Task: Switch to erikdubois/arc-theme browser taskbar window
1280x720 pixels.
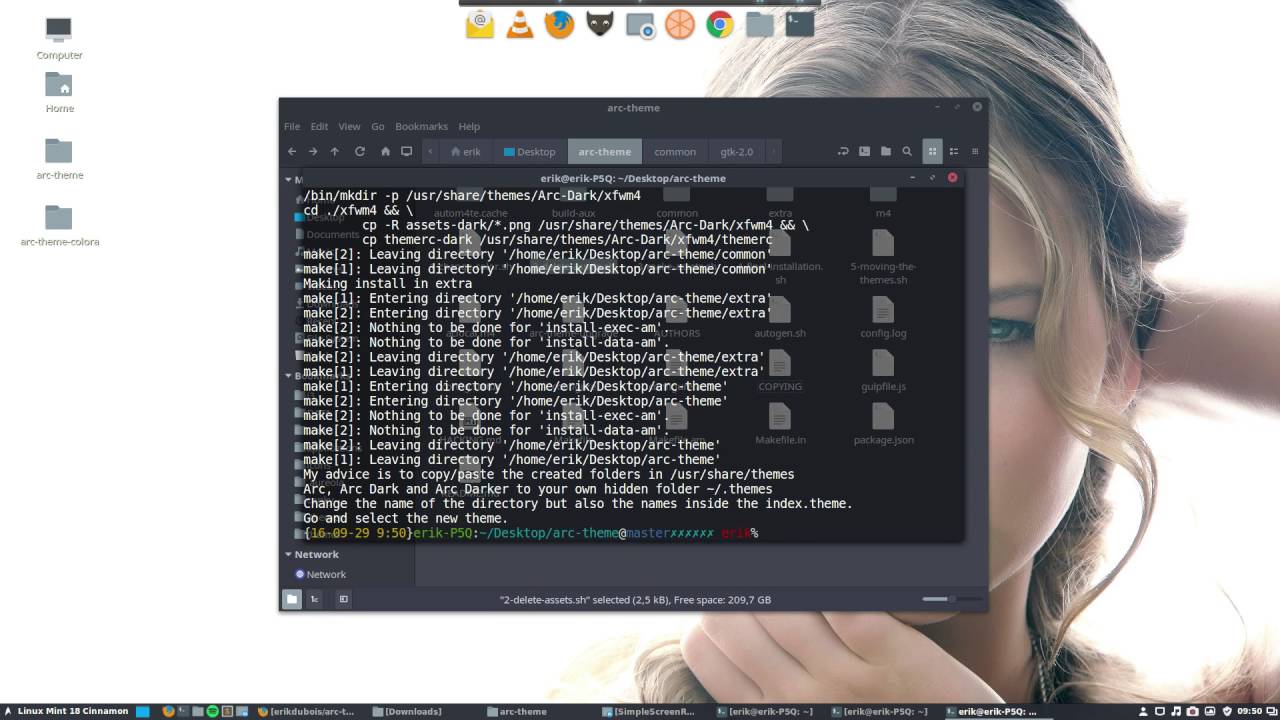Action: [x=306, y=711]
